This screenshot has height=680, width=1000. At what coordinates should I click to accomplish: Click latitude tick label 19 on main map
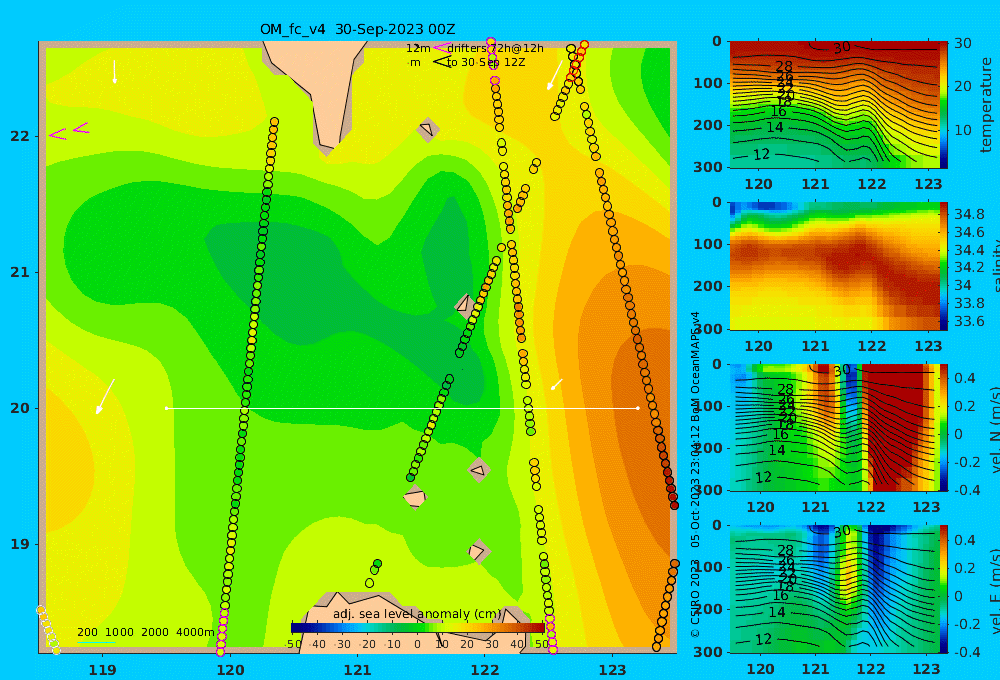pyautogui.click(x=20, y=544)
